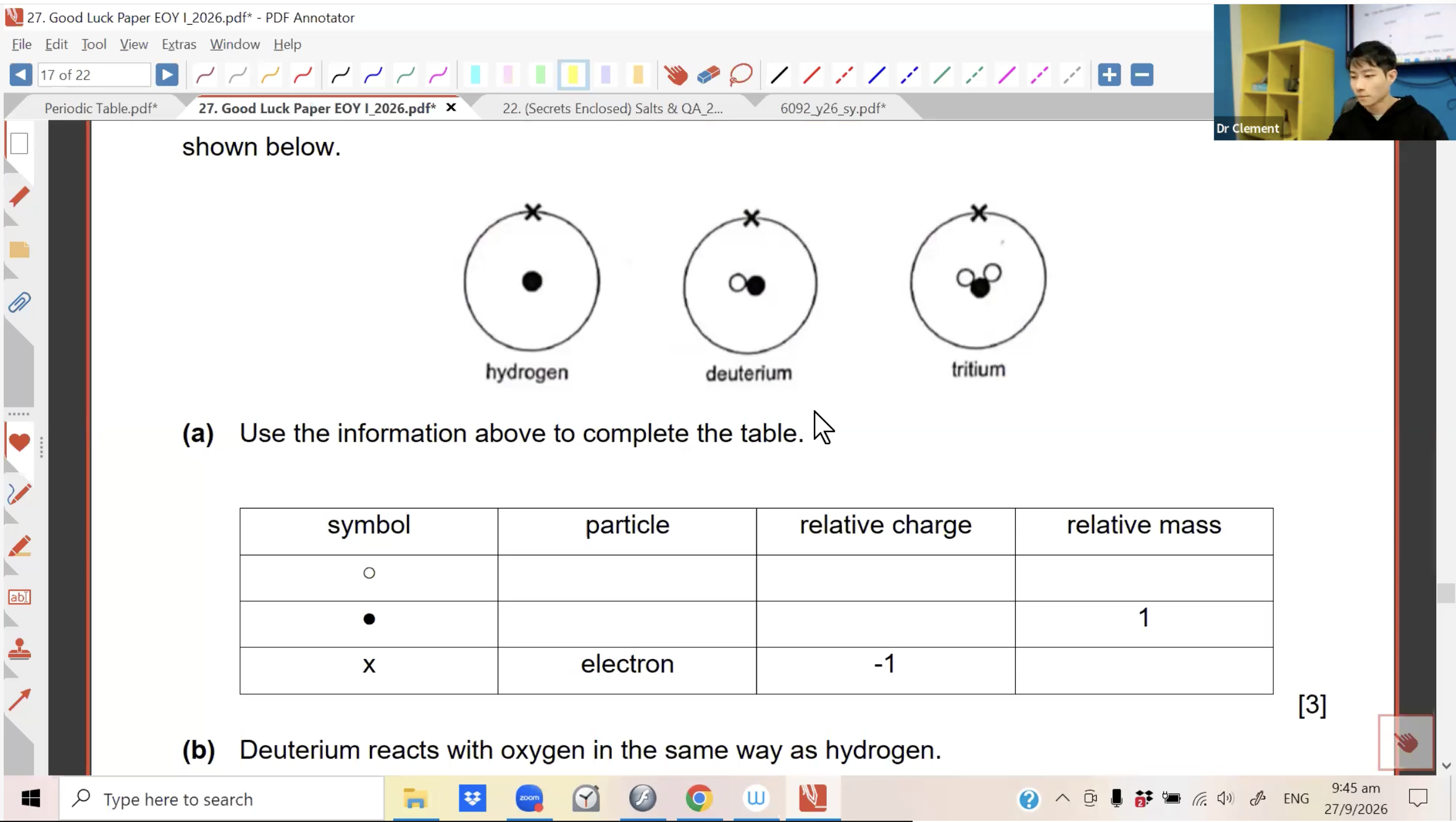Go to the previous page arrow
1456x822 pixels.
(x=20, y=75)
